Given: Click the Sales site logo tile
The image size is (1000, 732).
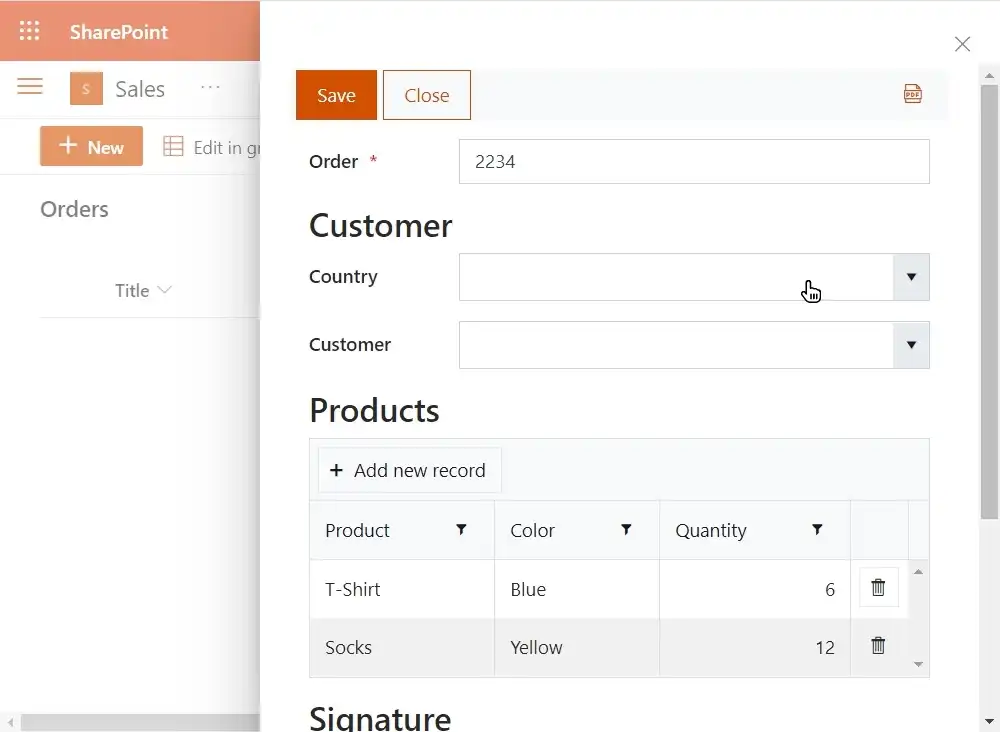Looking at the screenshot, I should point(86,89).
